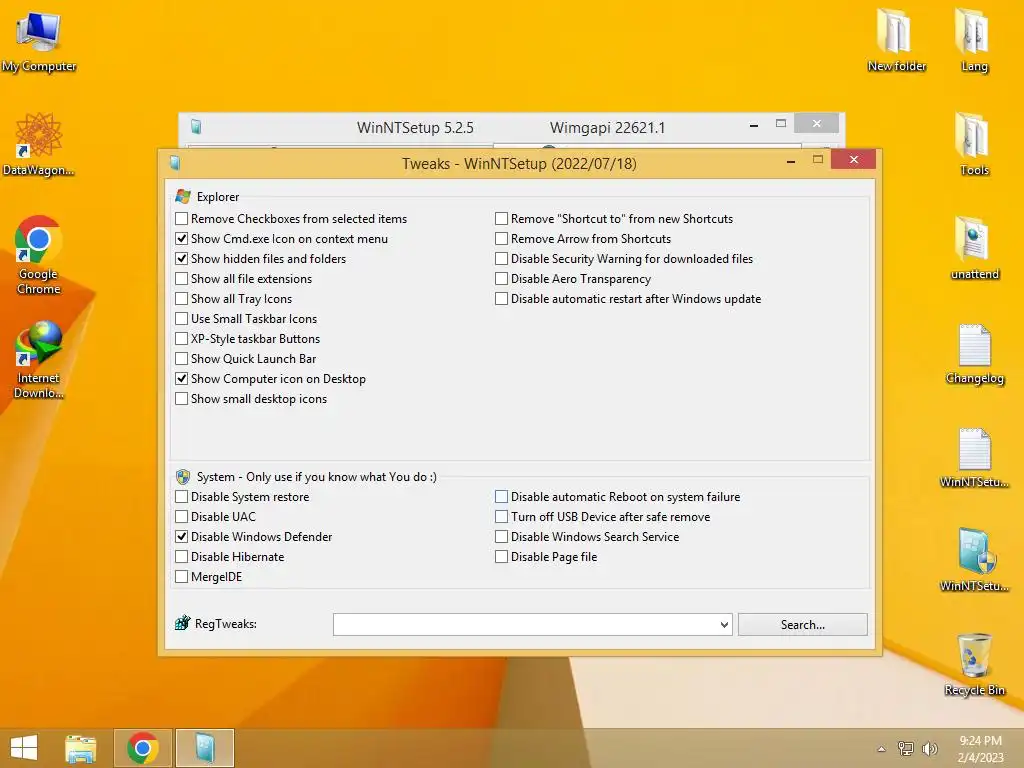
Task: Enable Remove "Shortcut to" from new Shortcuts
Action: [502, 218]
